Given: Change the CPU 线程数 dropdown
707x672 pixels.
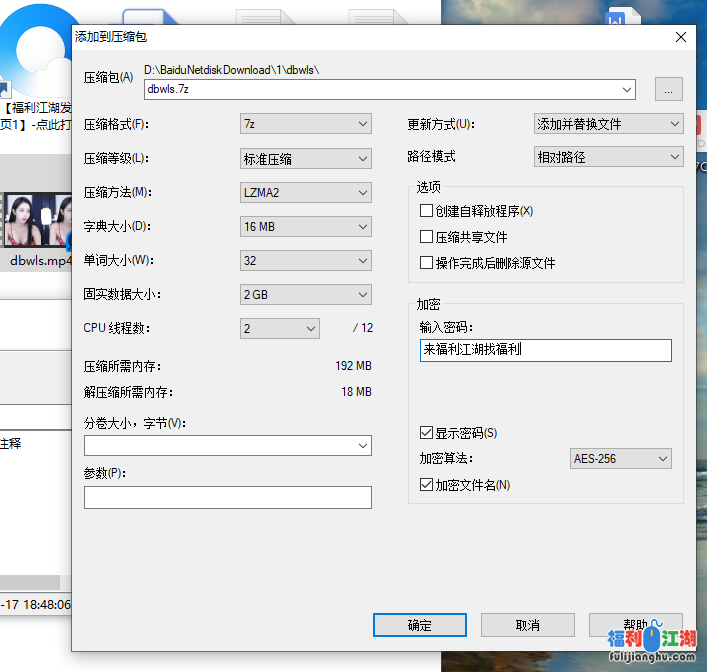Looking at the screenshot, I should point(280,328).
